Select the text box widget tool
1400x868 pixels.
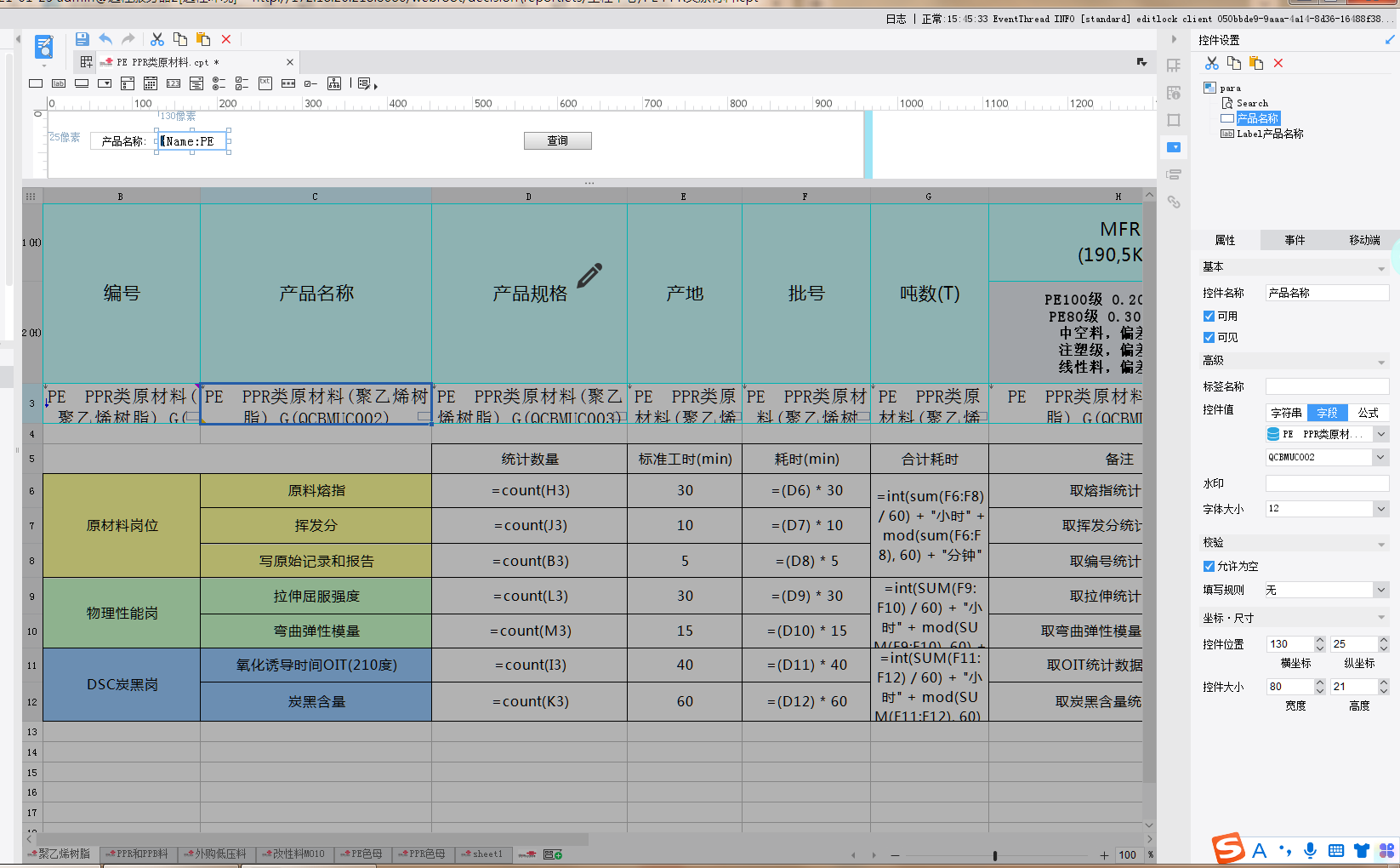tap(36, 83)
